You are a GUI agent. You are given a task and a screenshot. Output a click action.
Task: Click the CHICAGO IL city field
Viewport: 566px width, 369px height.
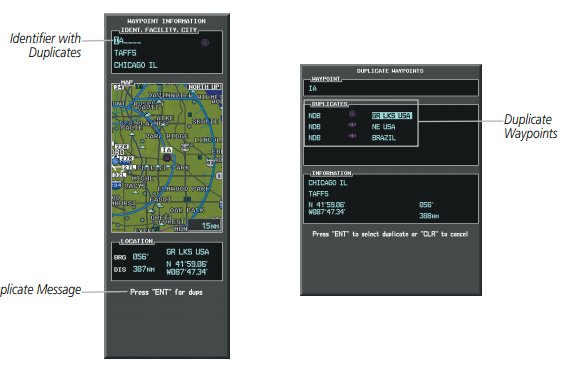point(135,65)
